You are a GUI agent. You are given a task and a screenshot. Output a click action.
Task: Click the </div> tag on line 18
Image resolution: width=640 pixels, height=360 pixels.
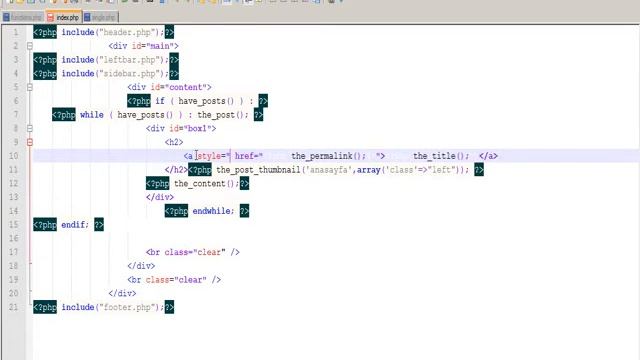141,266
